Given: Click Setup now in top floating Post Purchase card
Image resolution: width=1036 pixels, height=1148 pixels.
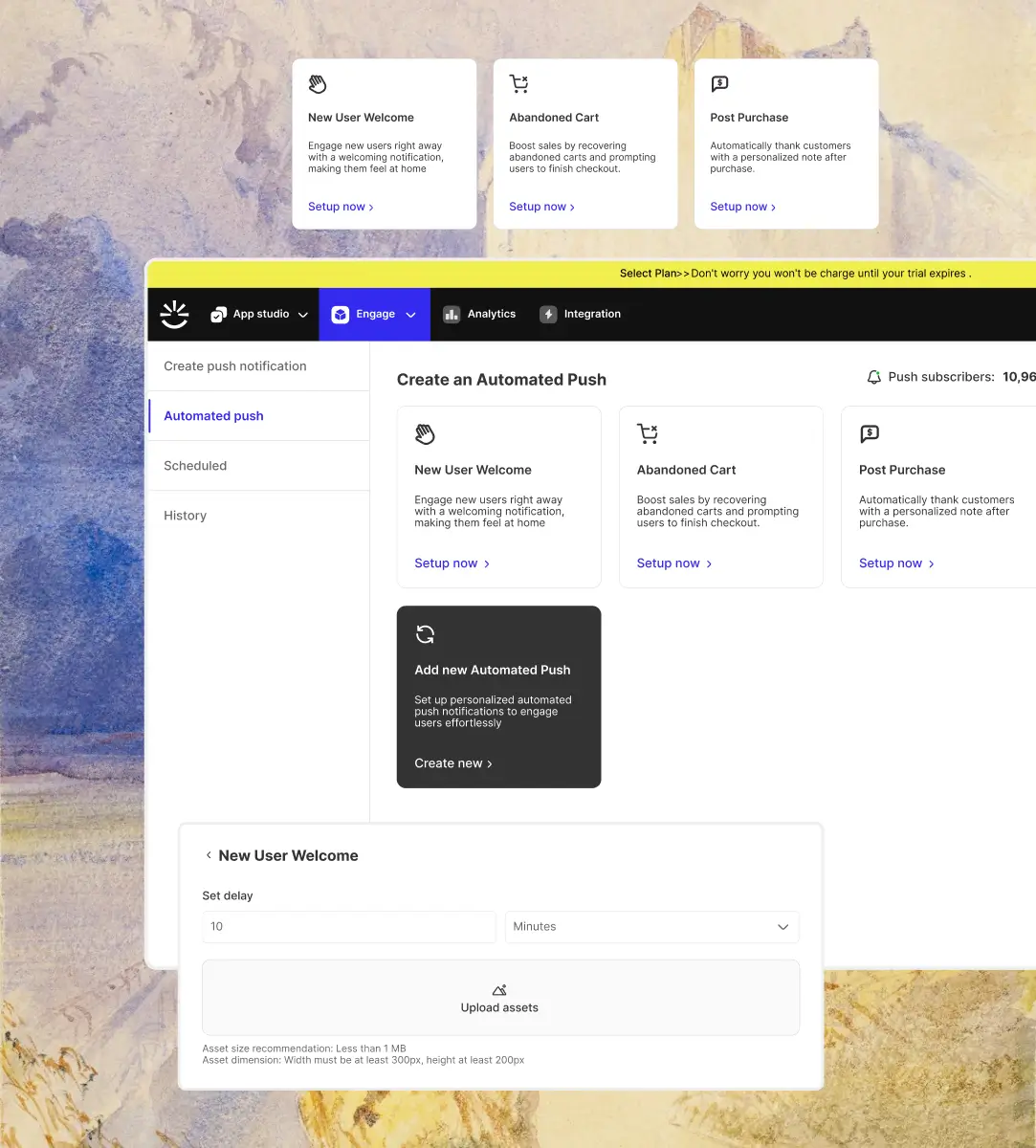Looking at the screenshot, I should (x=742, y=207).
